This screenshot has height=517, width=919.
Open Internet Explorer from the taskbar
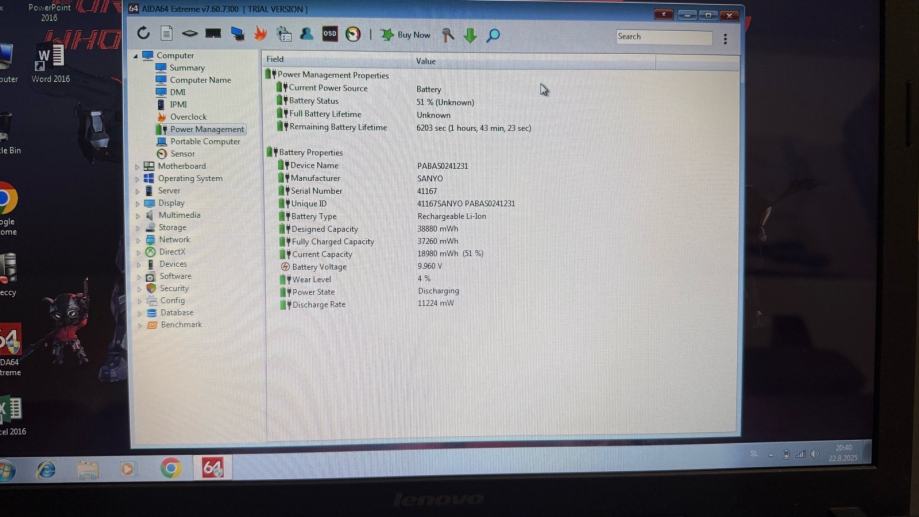[46, 470]
